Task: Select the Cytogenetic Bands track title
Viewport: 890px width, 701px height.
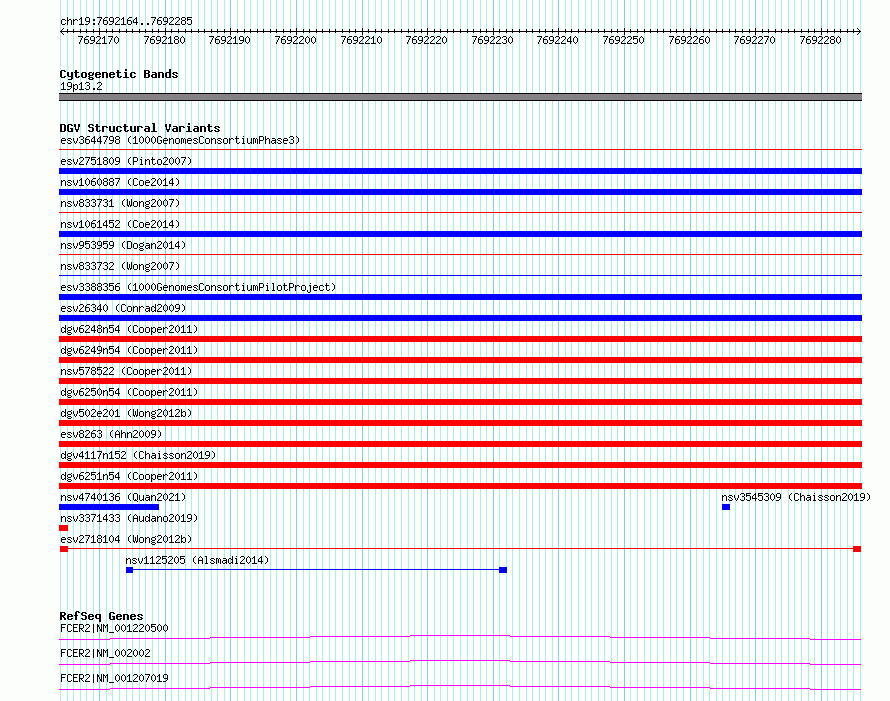Action: coord(119,74)
